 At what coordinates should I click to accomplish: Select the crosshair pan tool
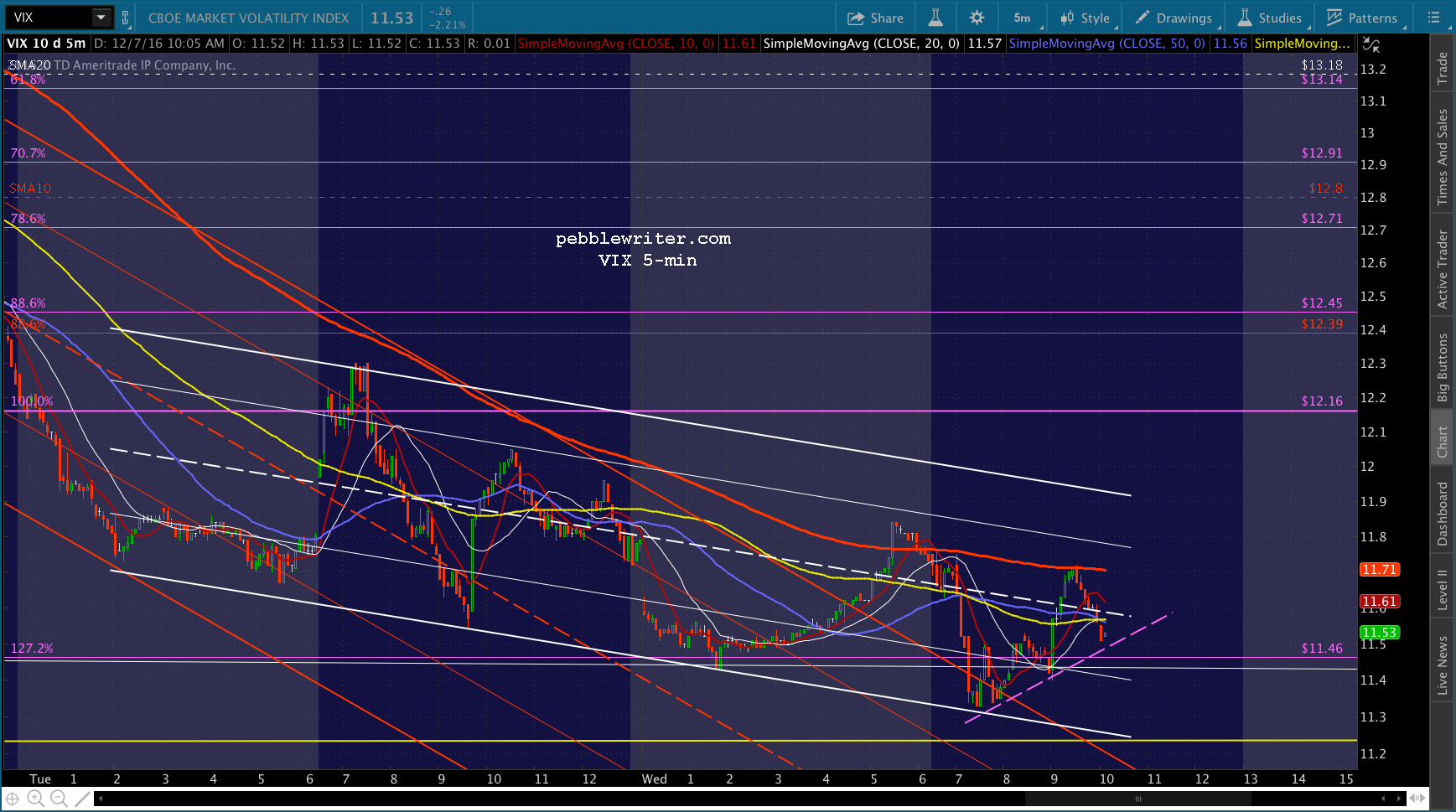tap(13, 799)
